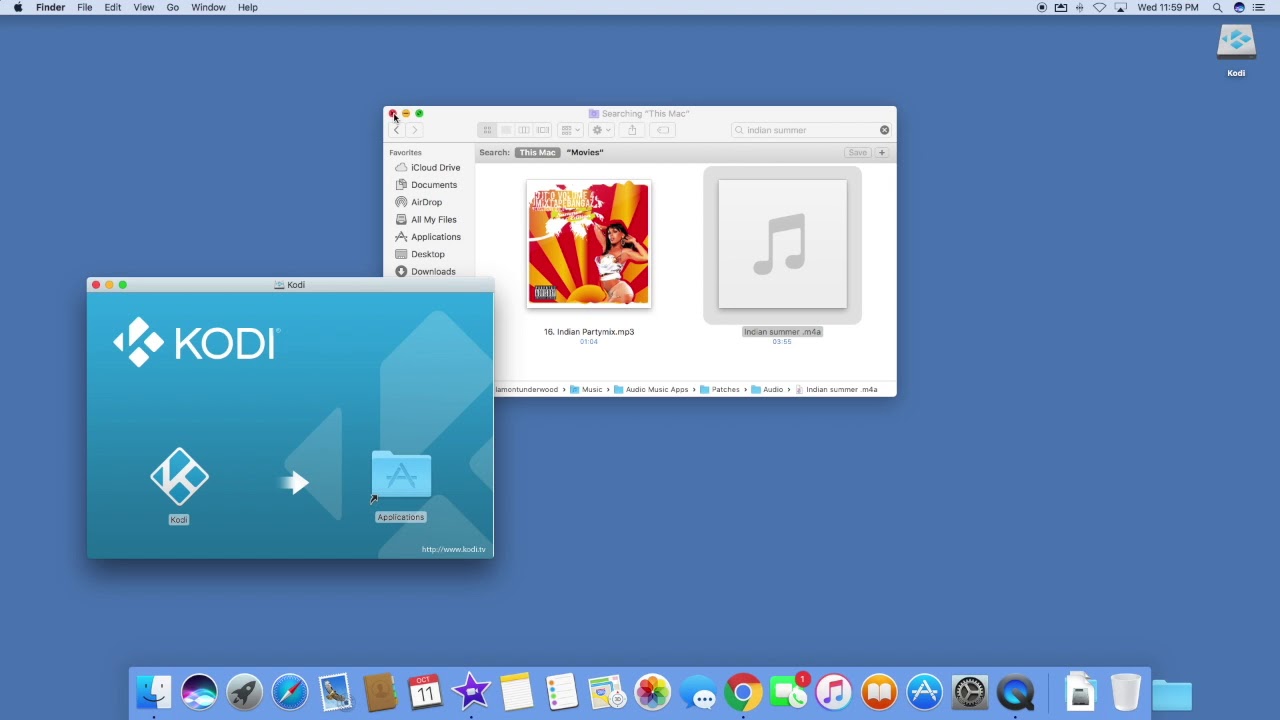Open iTunes music note icon in dock
Screen dimensions: 1280x720
(833, 692)
